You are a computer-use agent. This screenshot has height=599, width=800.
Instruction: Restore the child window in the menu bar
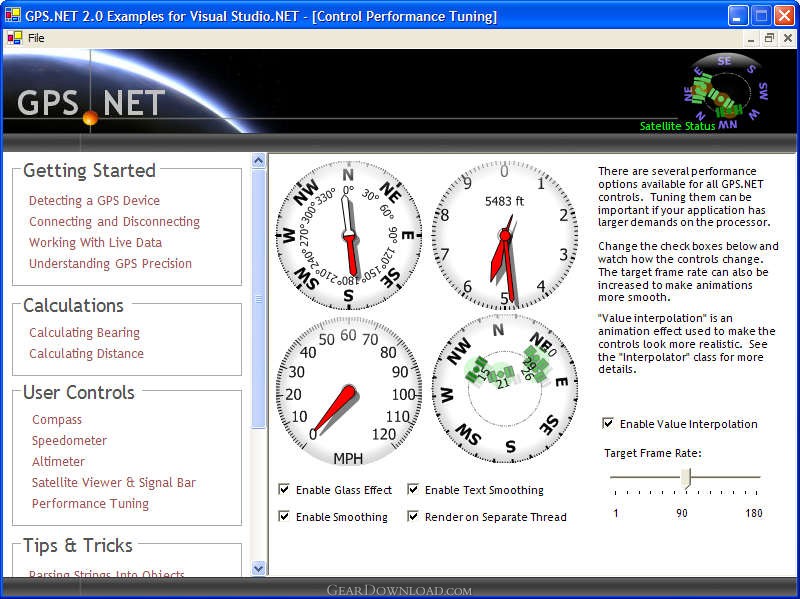[x=769, y=38]
